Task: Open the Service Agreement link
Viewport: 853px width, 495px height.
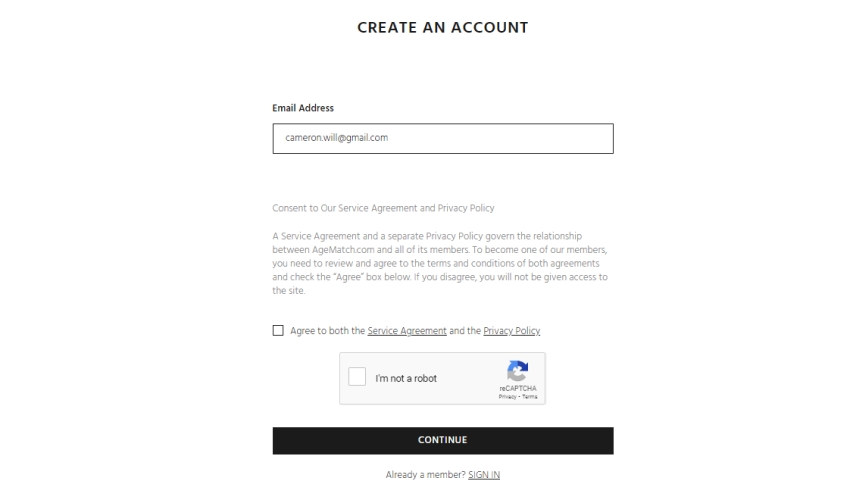Action: pos(407,331)
